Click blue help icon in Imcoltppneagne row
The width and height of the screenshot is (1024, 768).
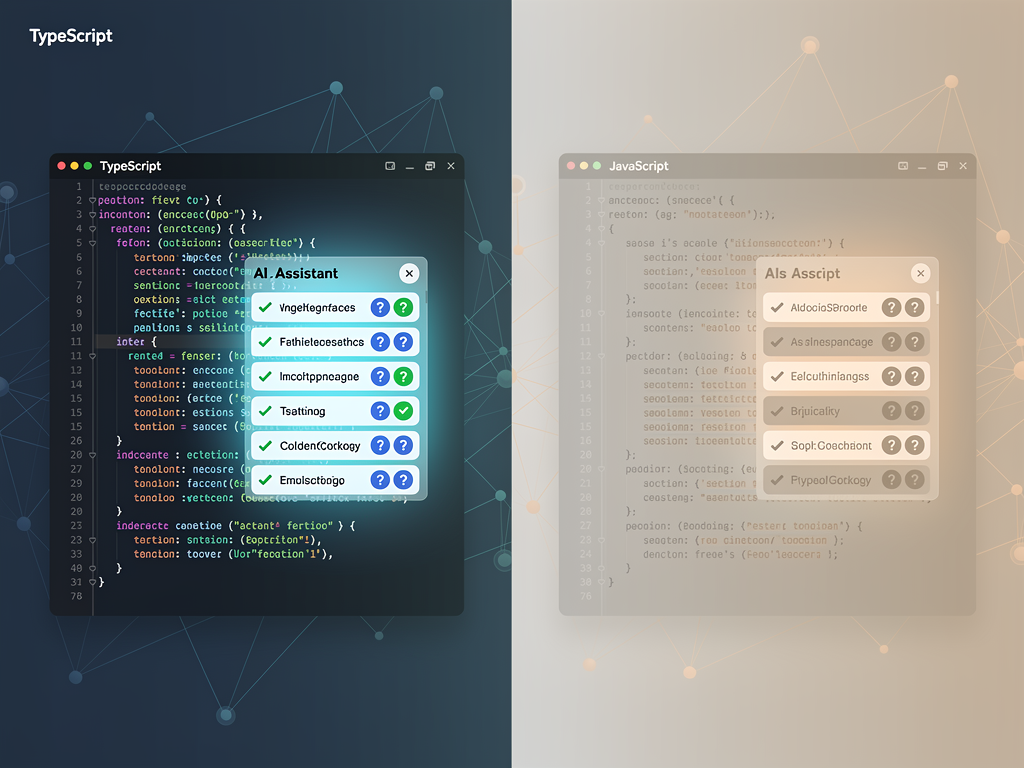click(x=380, y=376)
